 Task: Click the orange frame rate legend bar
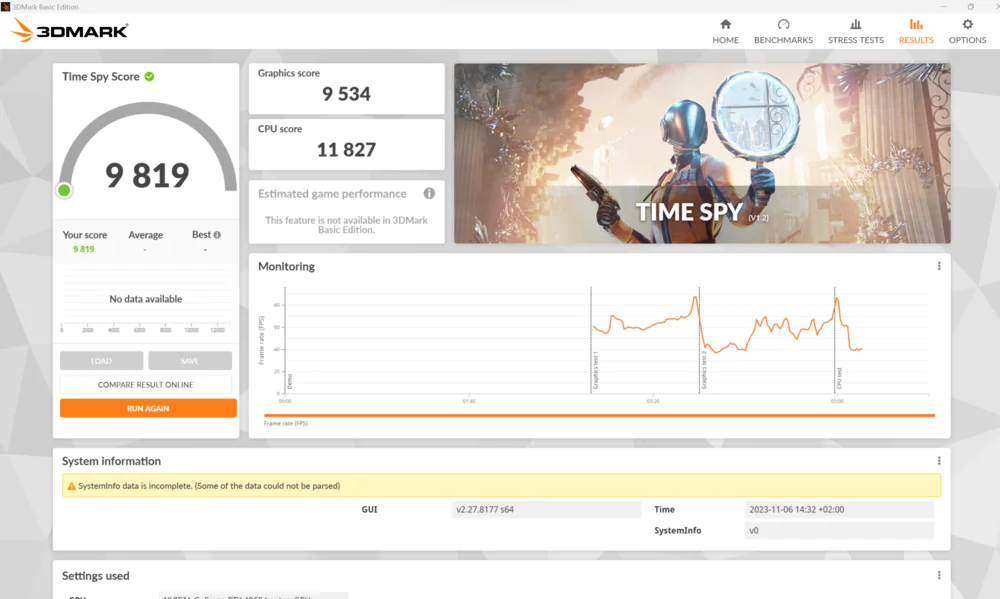click(x=599, y=415)
